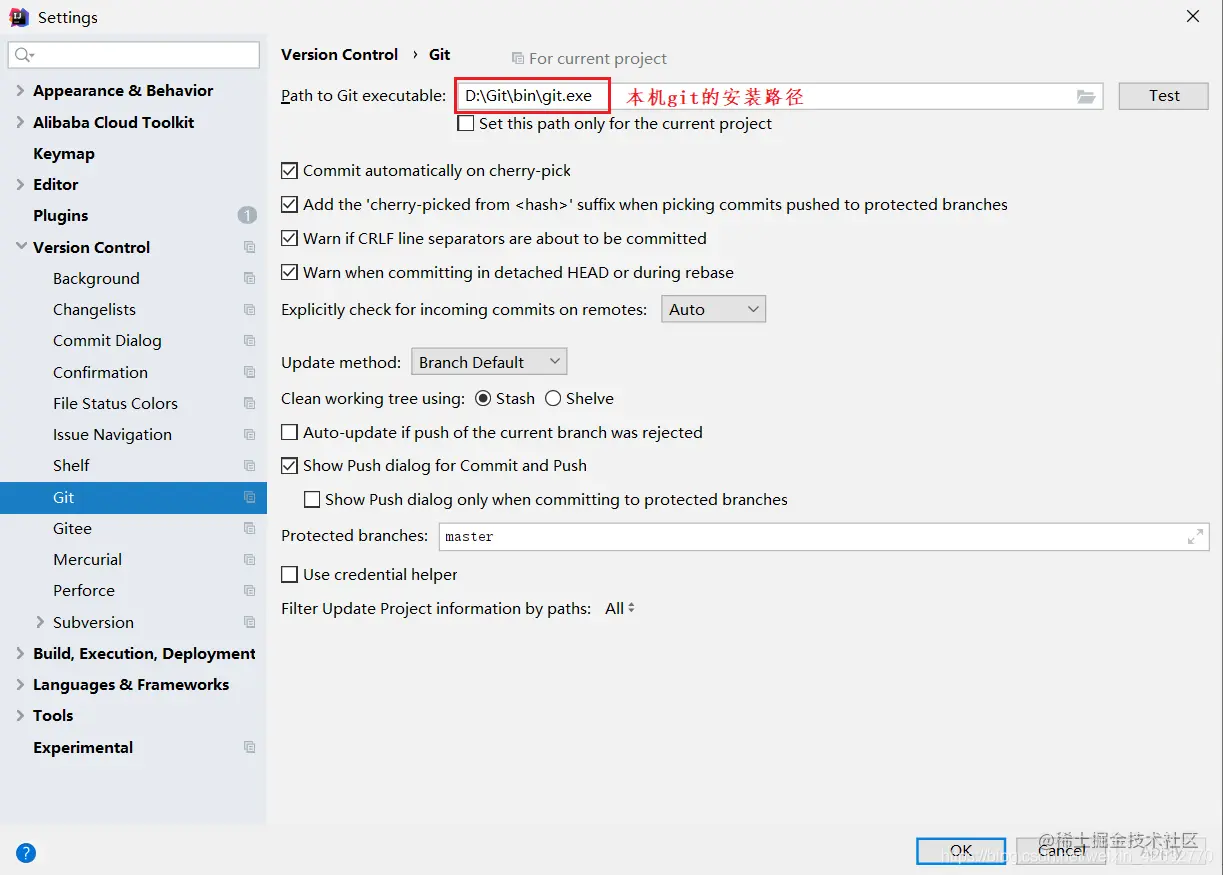Click the project-level icon beside Shelf

tap(249, 465)
